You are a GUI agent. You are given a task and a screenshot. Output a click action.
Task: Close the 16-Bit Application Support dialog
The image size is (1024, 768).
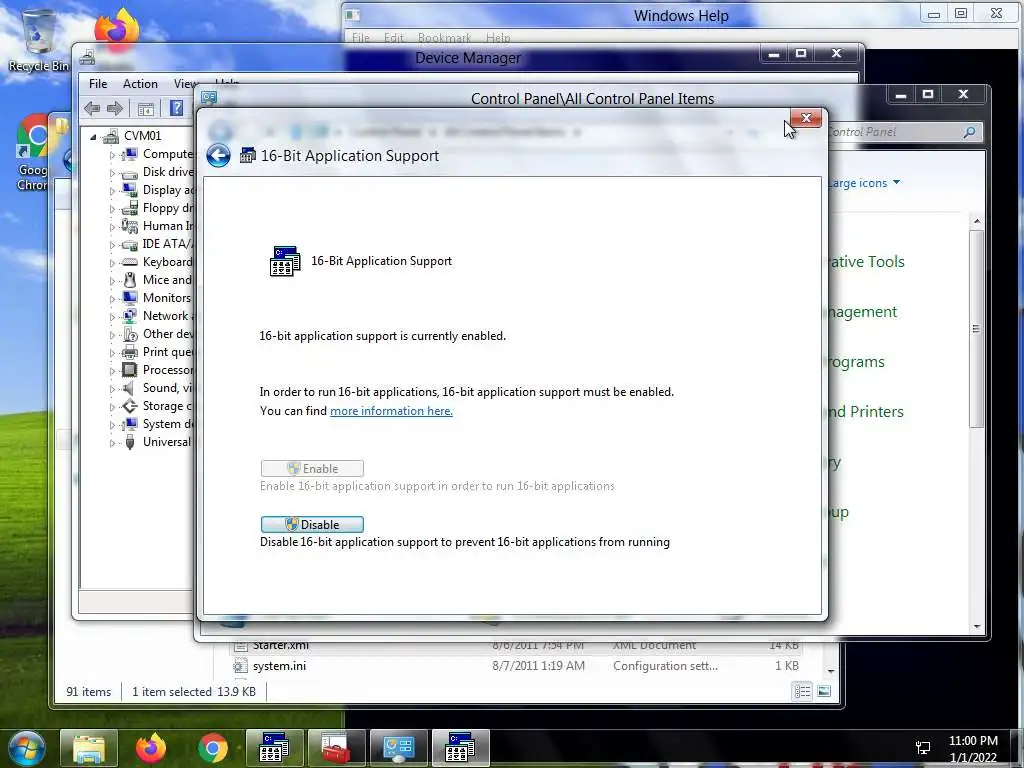[806, 118]
